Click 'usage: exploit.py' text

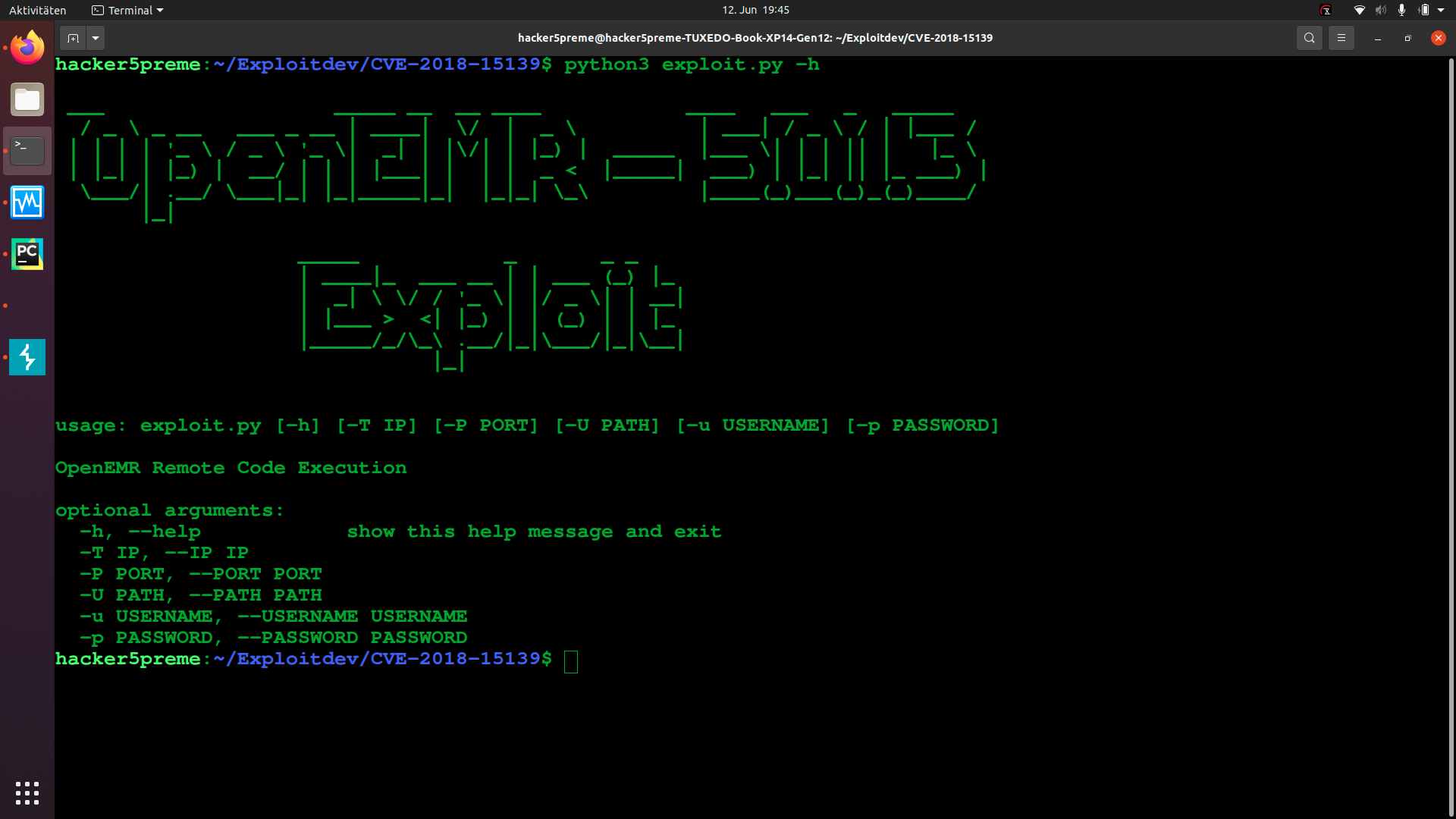(158, 425)
